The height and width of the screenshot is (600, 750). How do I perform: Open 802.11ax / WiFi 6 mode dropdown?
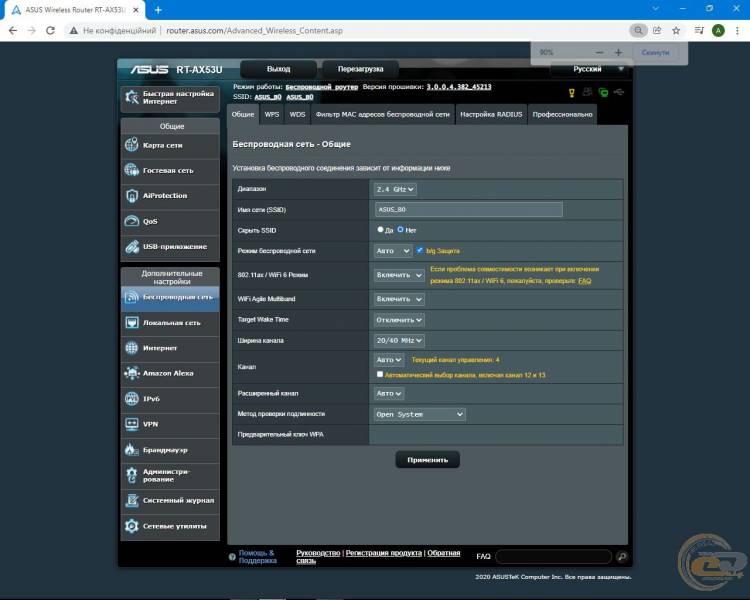(x=399, y=275)
